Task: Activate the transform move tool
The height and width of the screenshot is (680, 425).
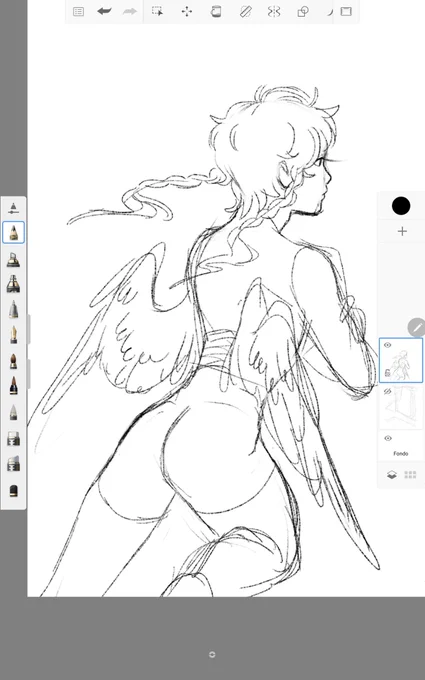Action: tap(186, 11)
